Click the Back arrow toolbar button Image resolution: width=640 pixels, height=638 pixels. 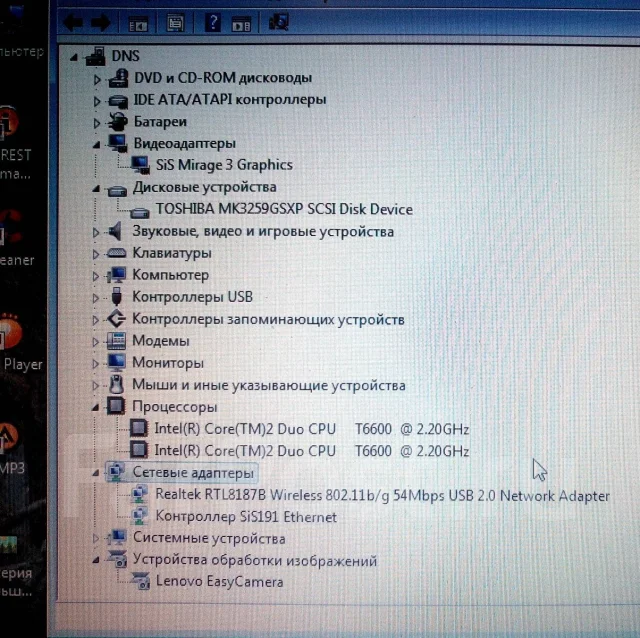pyautogui.click(x=73, y=22)
